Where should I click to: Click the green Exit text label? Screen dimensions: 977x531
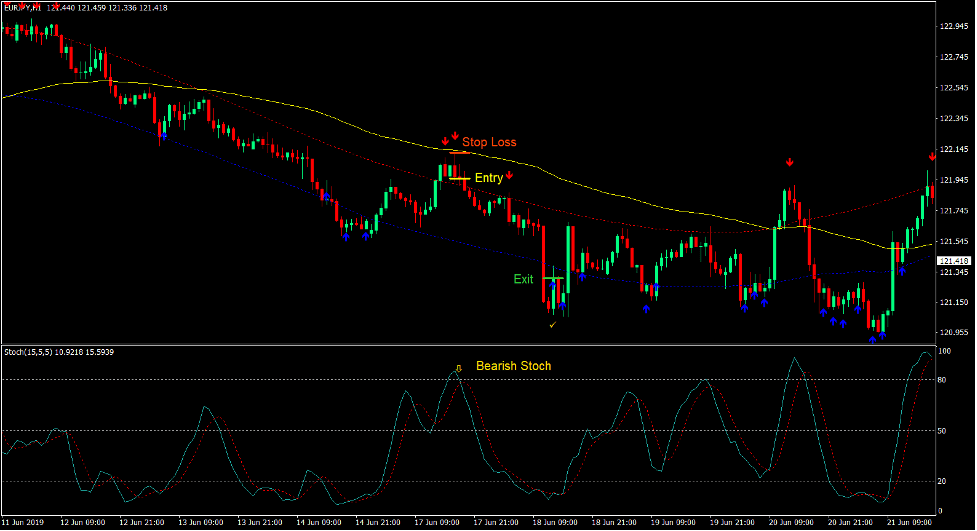click(x=523, y=279)
